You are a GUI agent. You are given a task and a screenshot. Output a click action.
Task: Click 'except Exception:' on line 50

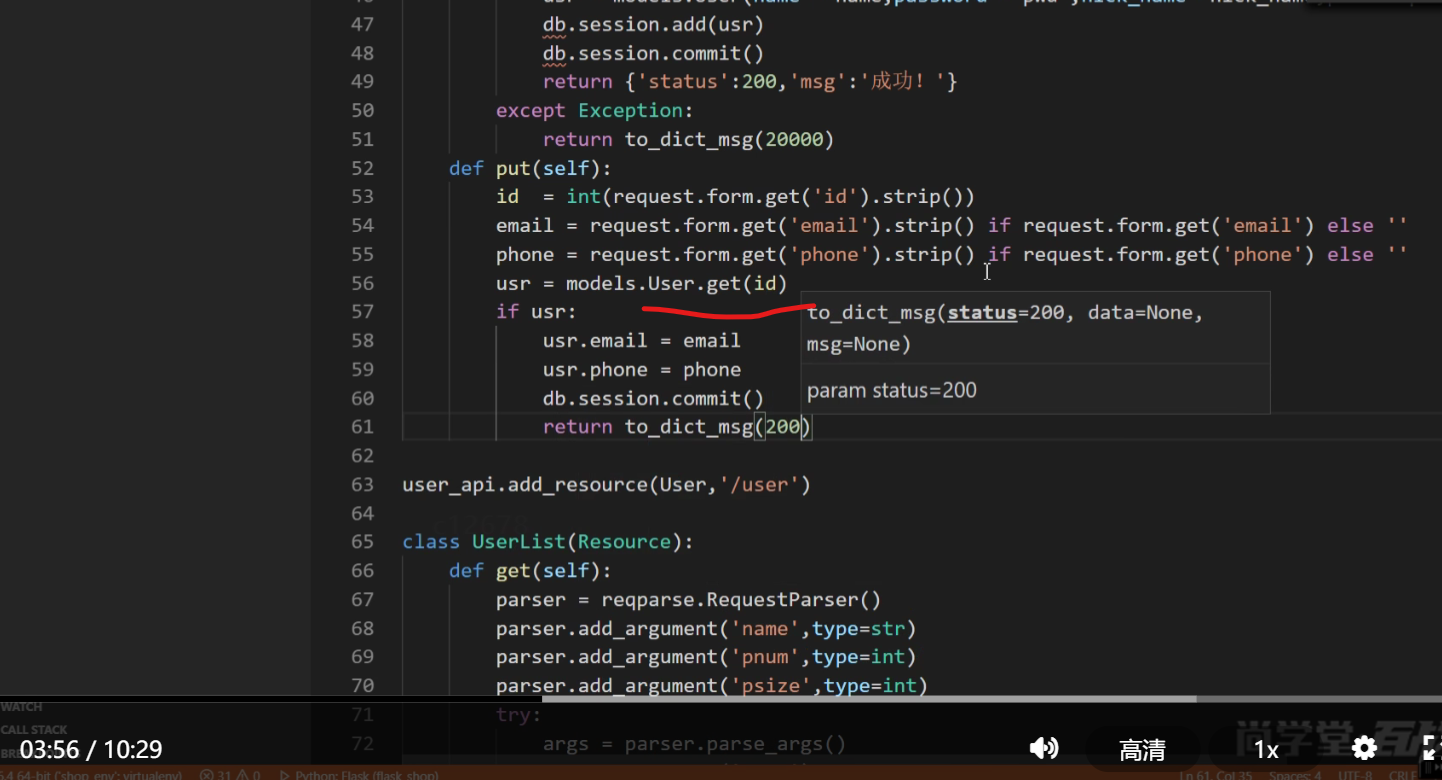594,110
